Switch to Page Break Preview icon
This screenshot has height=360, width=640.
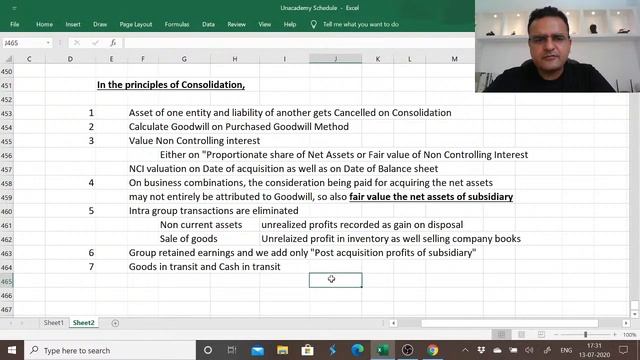(x=541, y=335)
